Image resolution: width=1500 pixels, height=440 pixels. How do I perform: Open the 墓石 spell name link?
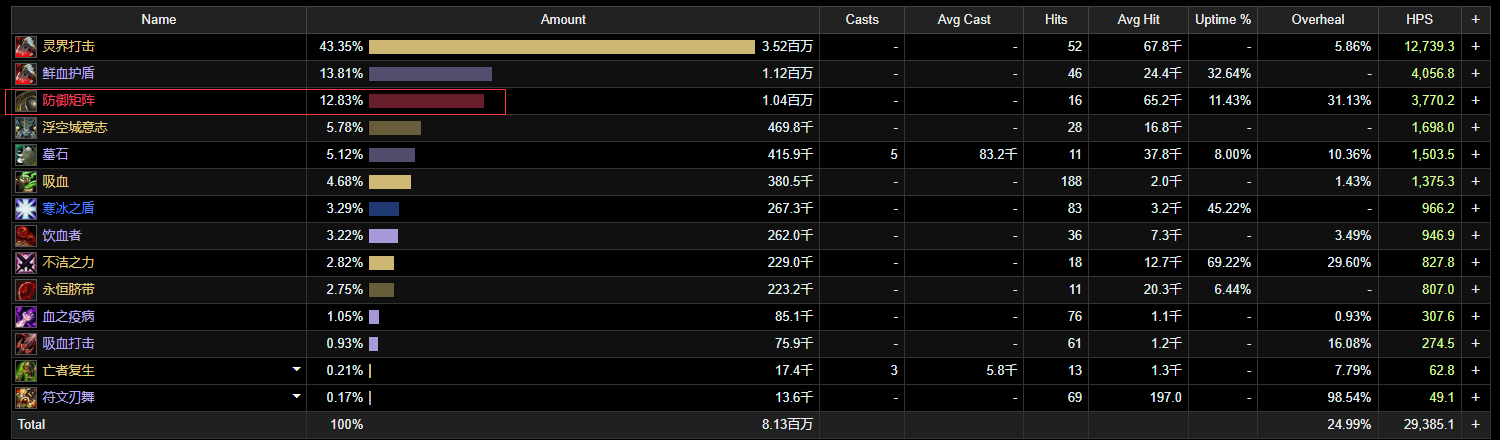tap(56, 155)
